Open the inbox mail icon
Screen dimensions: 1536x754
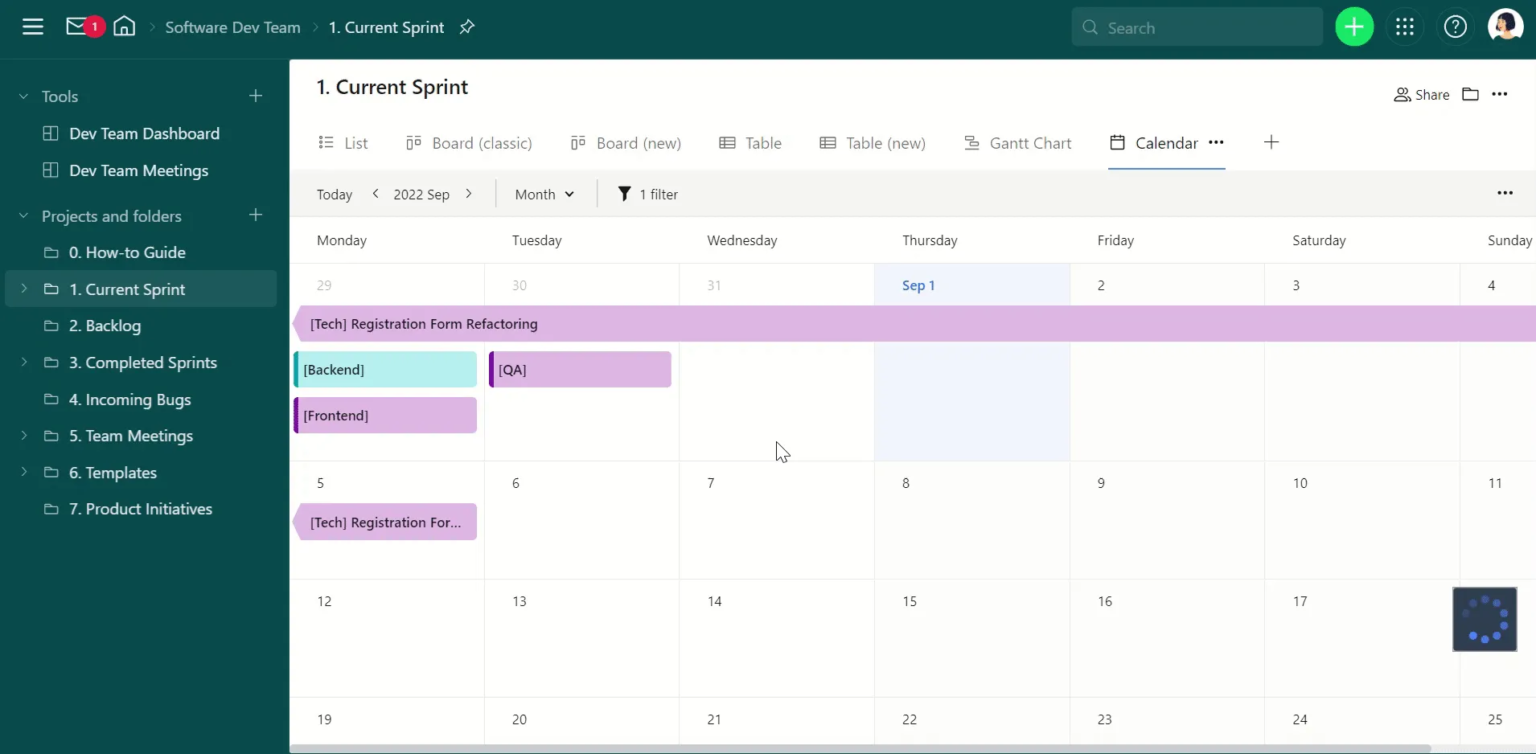pos(76,27)
